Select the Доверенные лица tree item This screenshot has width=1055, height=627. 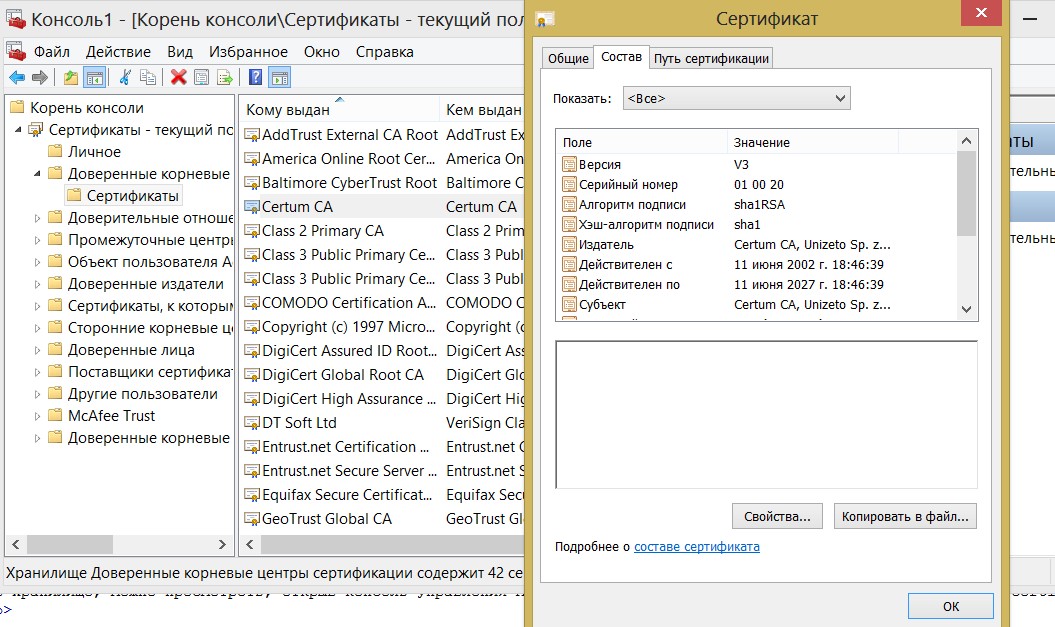click(131, 350)
